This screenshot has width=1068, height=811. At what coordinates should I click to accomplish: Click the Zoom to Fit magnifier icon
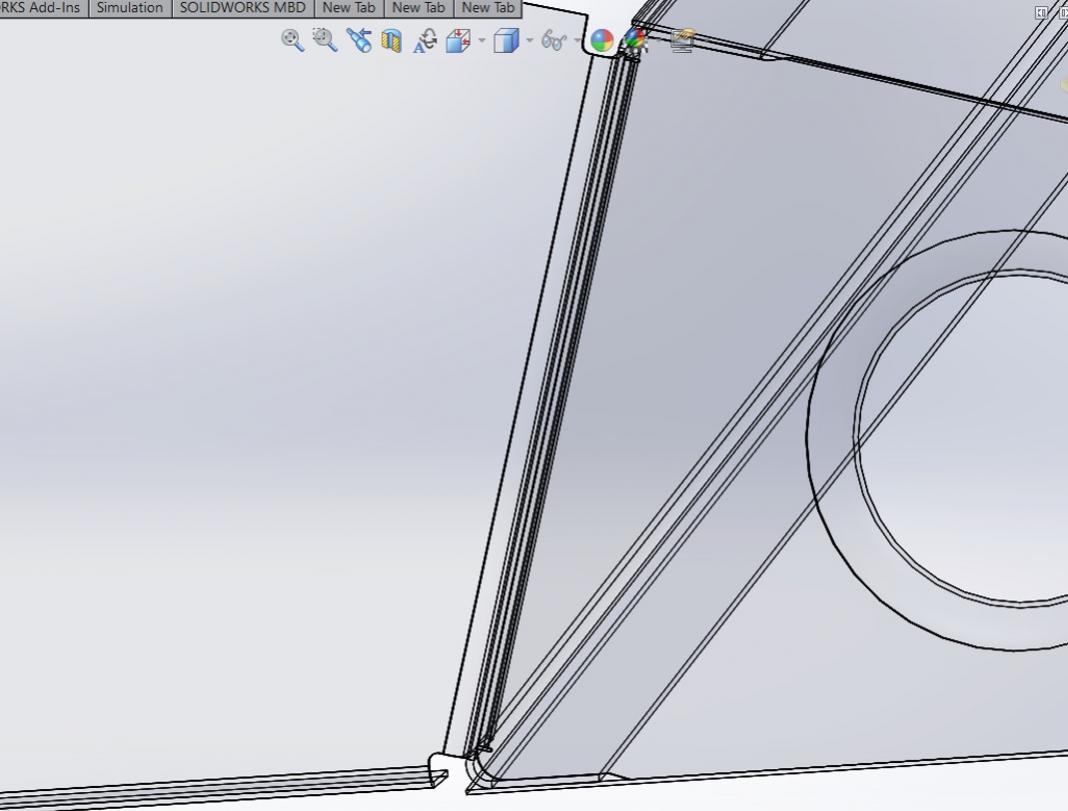(292, 40)
